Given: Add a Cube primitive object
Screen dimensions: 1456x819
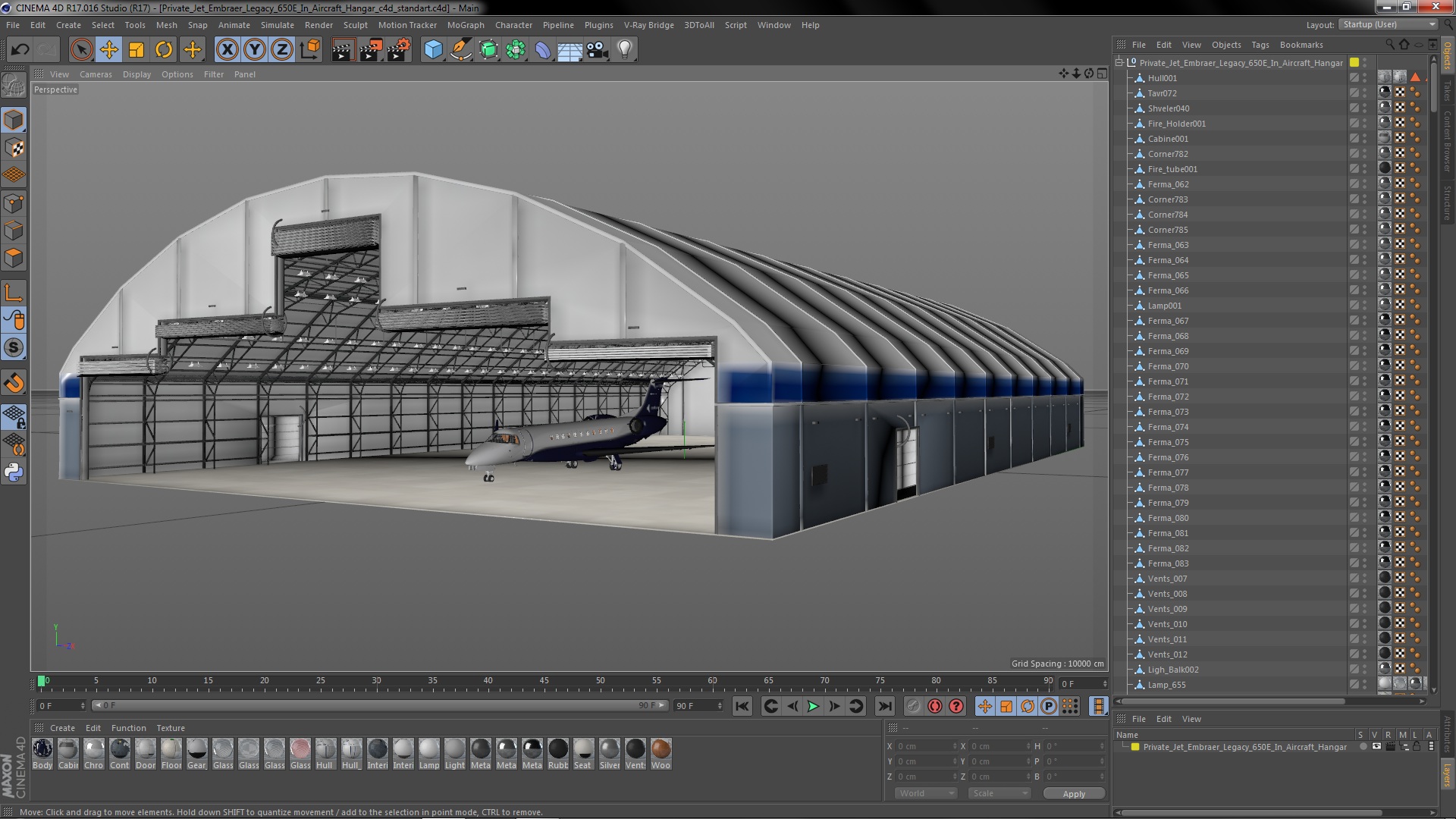Looking at the screenshot, I should [433, 50].
